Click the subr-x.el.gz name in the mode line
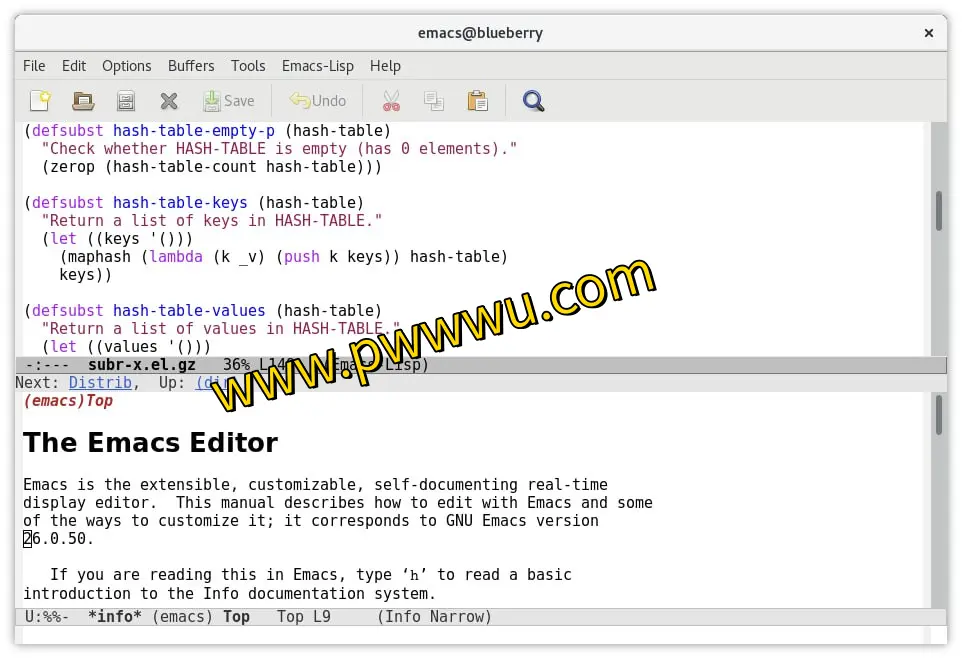 [141, 364]
